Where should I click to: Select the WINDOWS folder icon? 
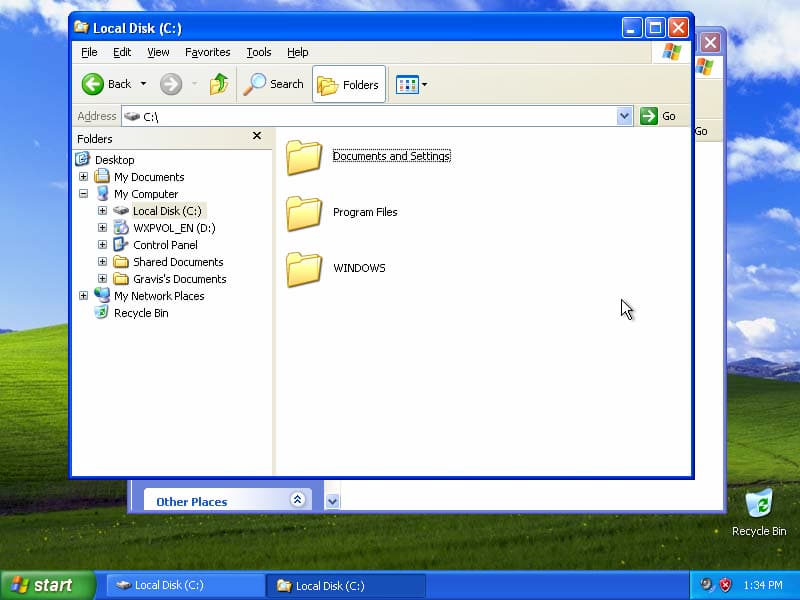pos(304,269)
